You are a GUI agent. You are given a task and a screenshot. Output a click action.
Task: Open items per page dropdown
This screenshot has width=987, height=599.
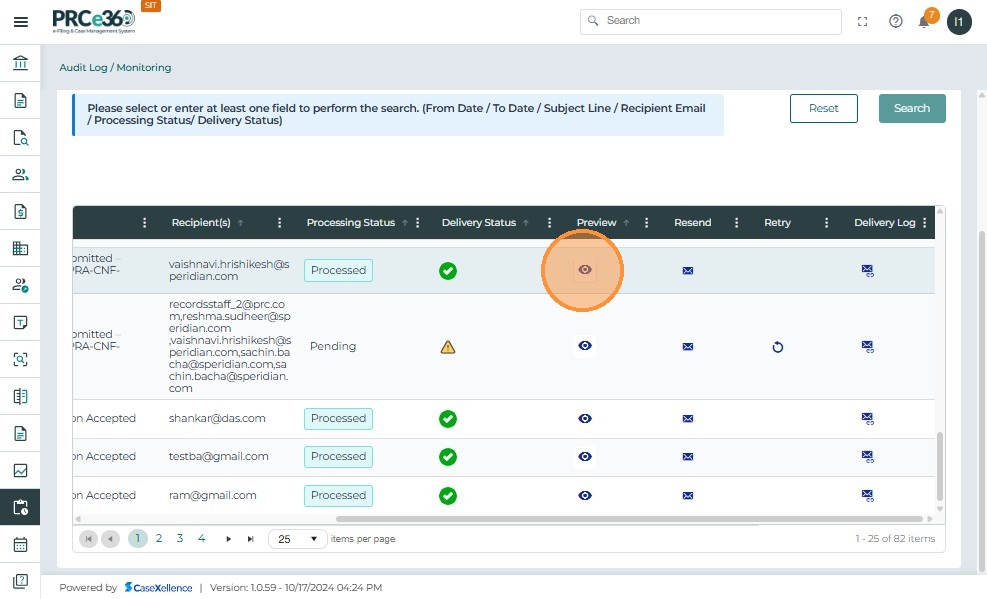coord(298,539)
